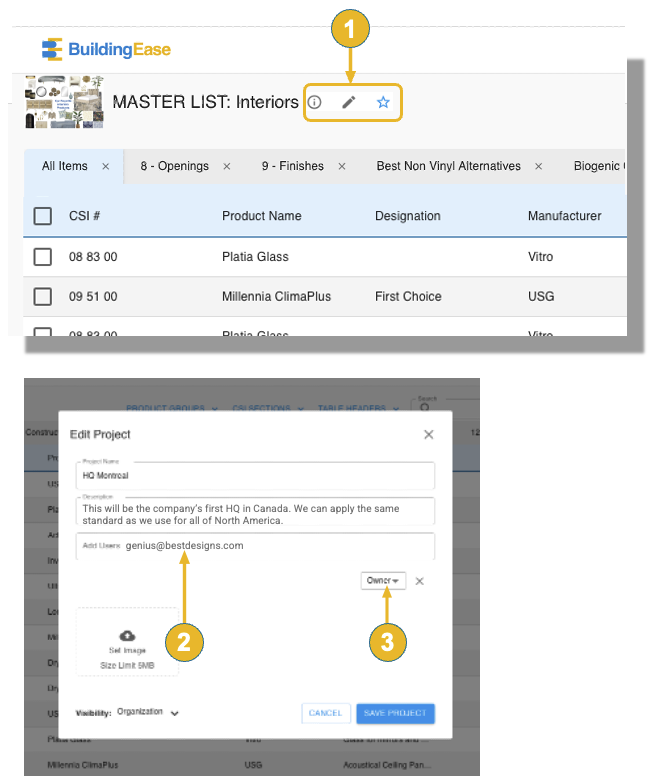Click the Set Image upload cloud icon

128,636
